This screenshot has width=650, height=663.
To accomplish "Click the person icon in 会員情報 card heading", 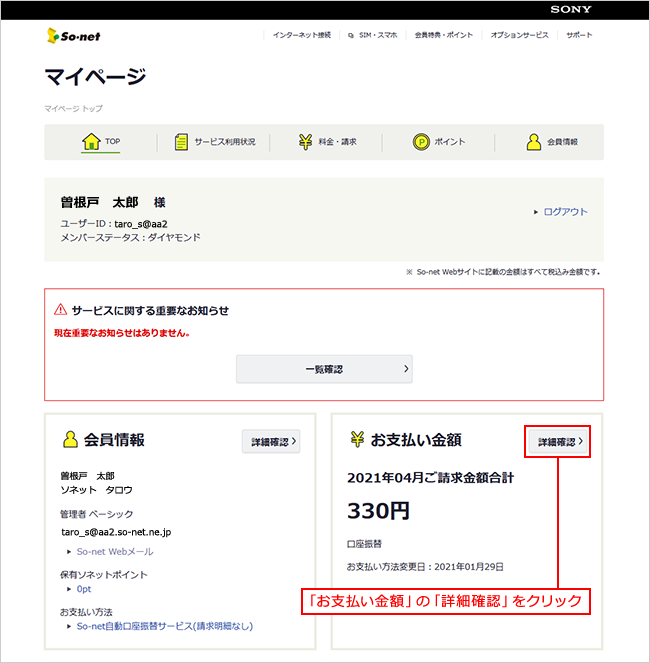I will pos(70,439).
